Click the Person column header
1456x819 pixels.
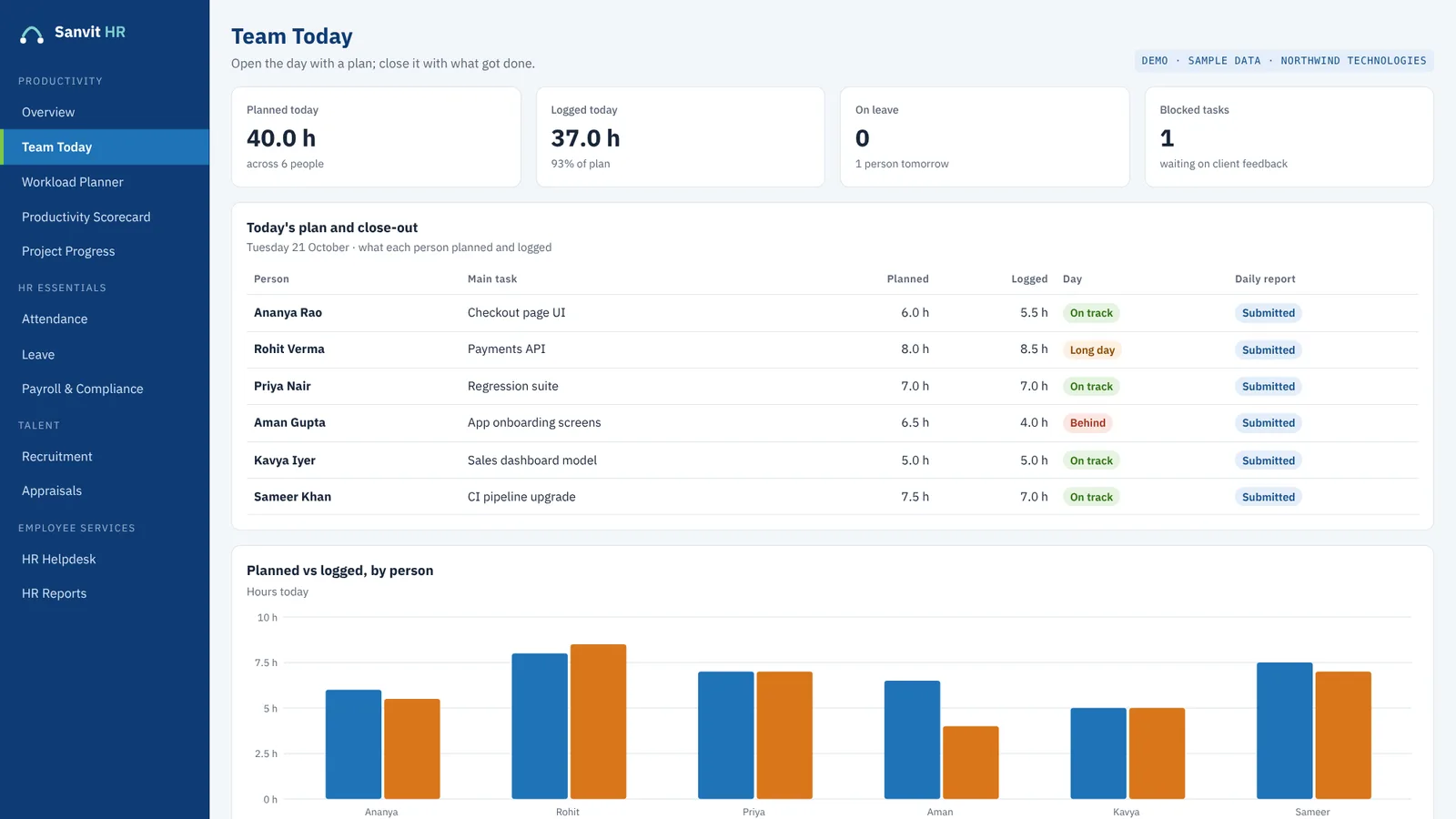click(x=271, y=279)
